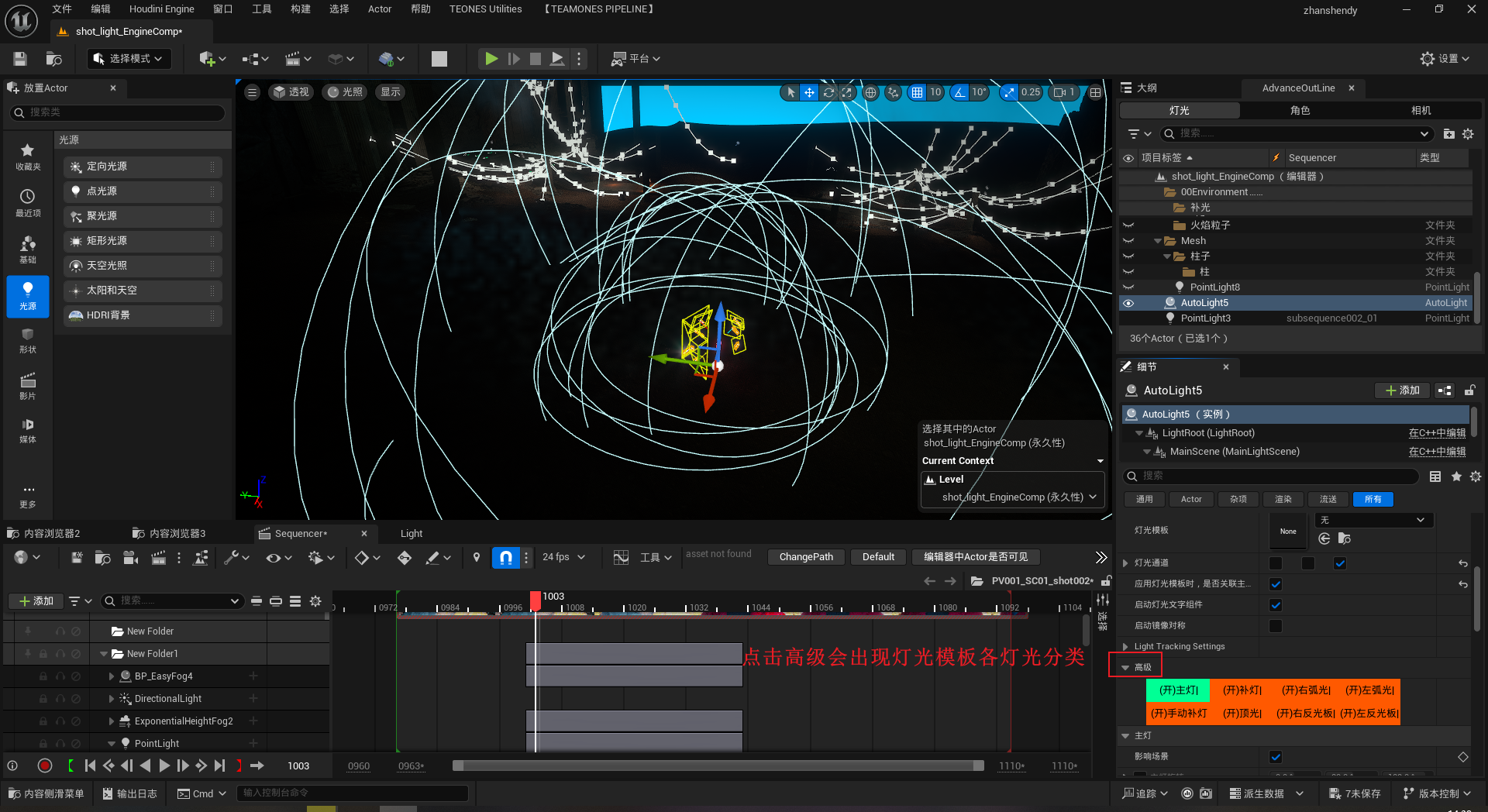Click the orange (开)补灯 light swatch button

1242,690
